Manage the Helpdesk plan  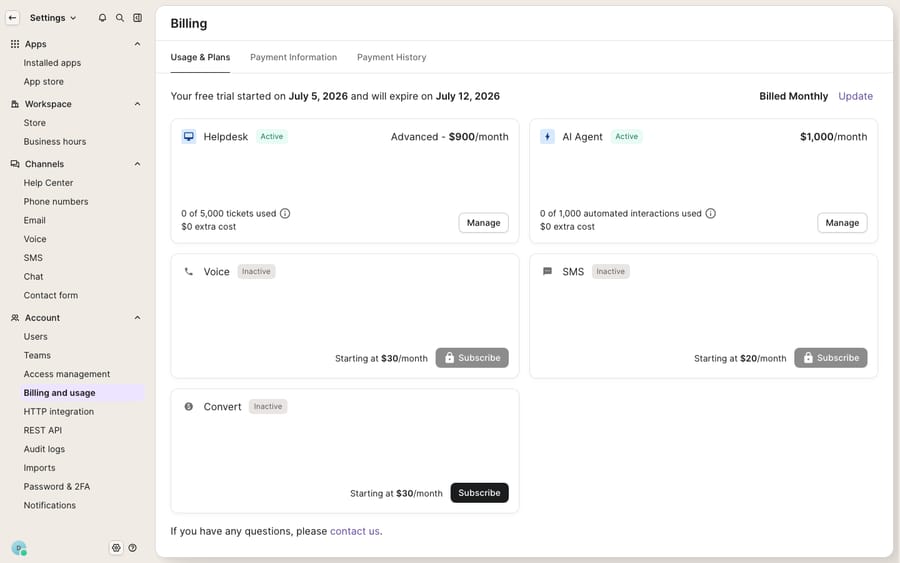pos(483,223)
